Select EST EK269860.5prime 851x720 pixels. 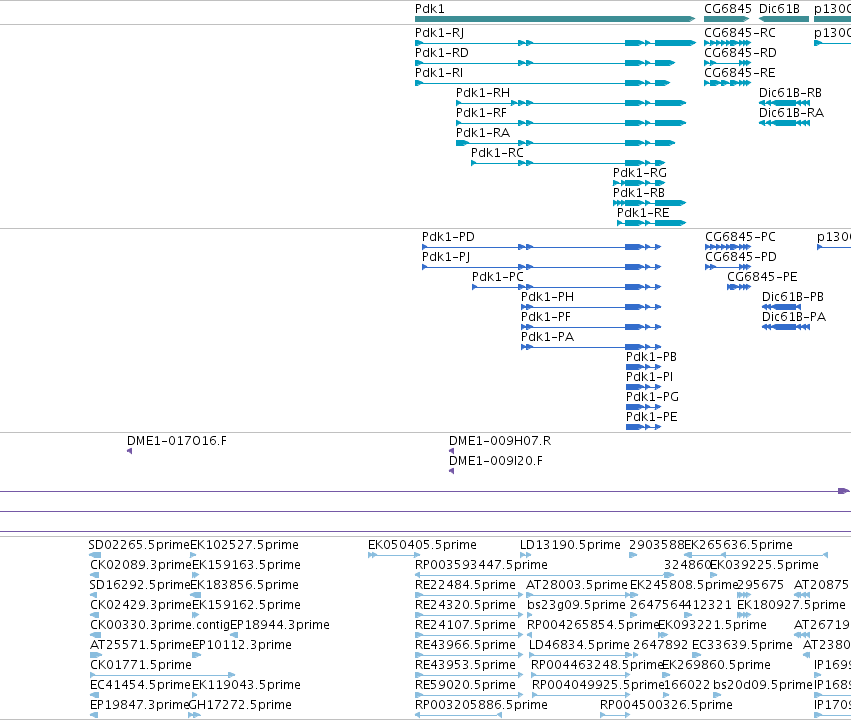pyautogui.click(x=665, y=675)
